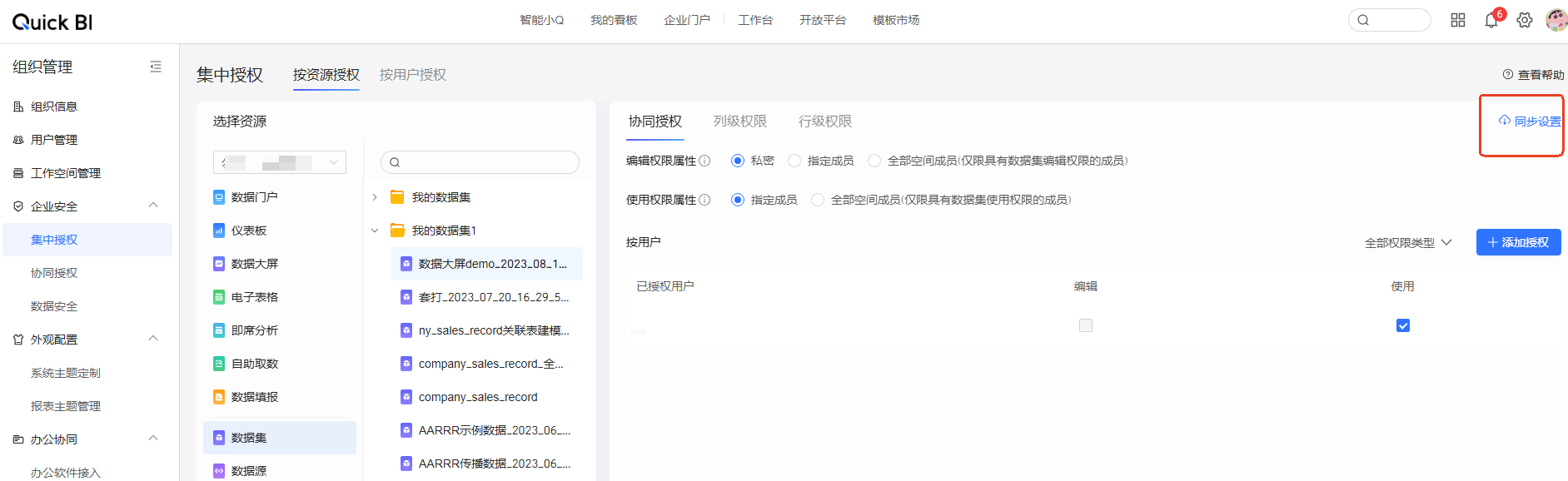Uncheck the 使用 permission checkbox
1568x481 pixels.
[x=1402, y=325]
